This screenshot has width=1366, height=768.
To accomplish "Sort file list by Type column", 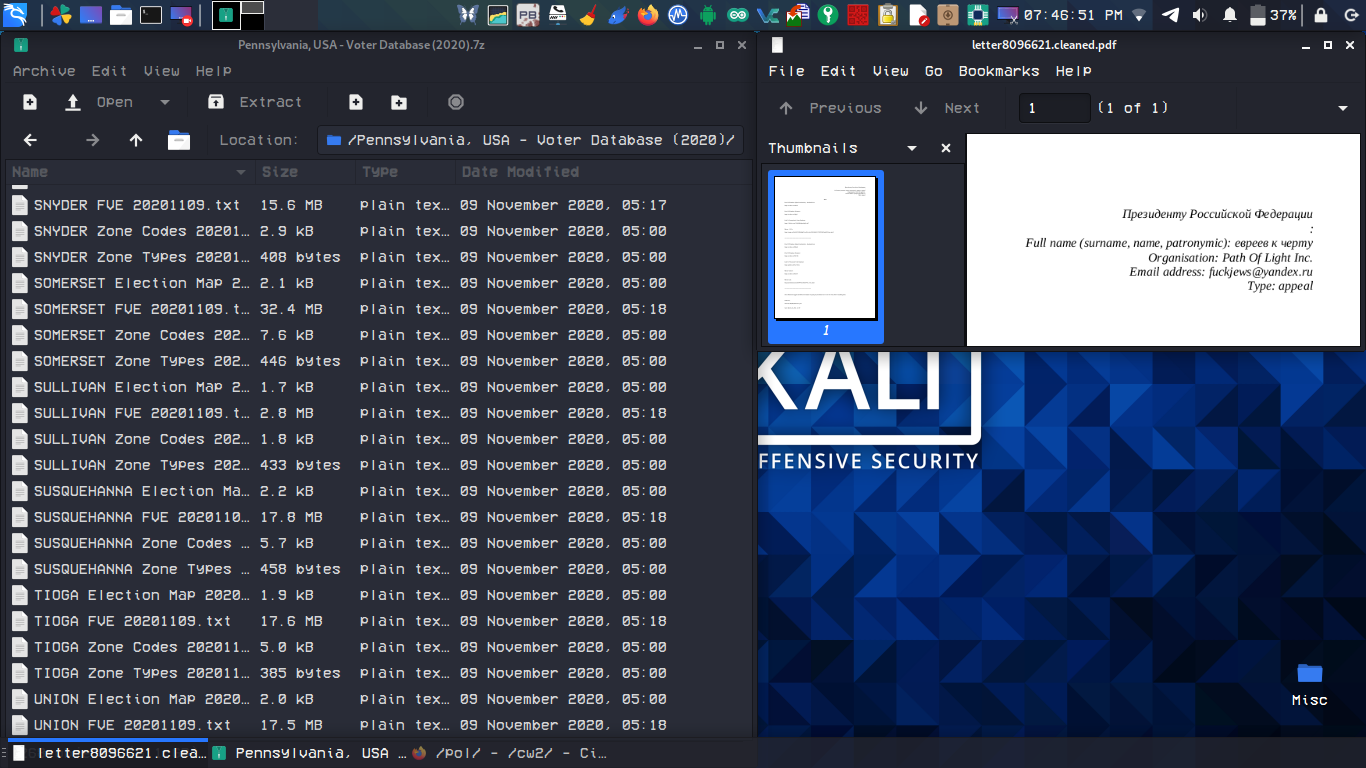I will pyautogui.click(x=405, y=172).
